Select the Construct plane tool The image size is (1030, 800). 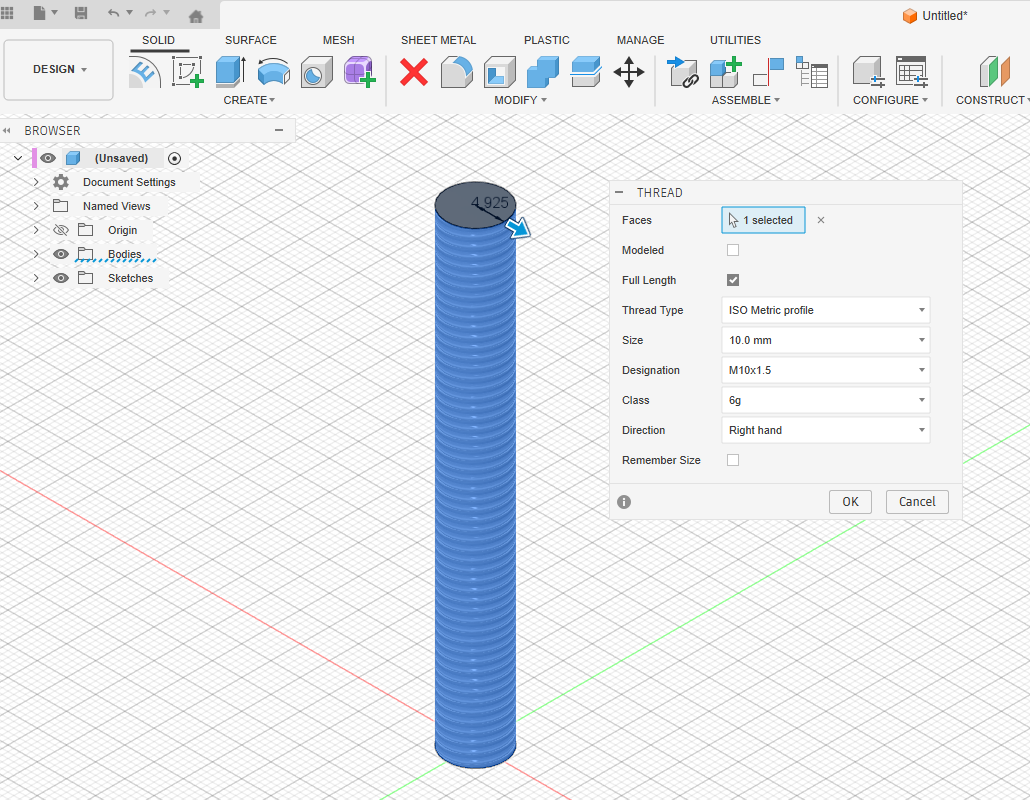[995, 72]
